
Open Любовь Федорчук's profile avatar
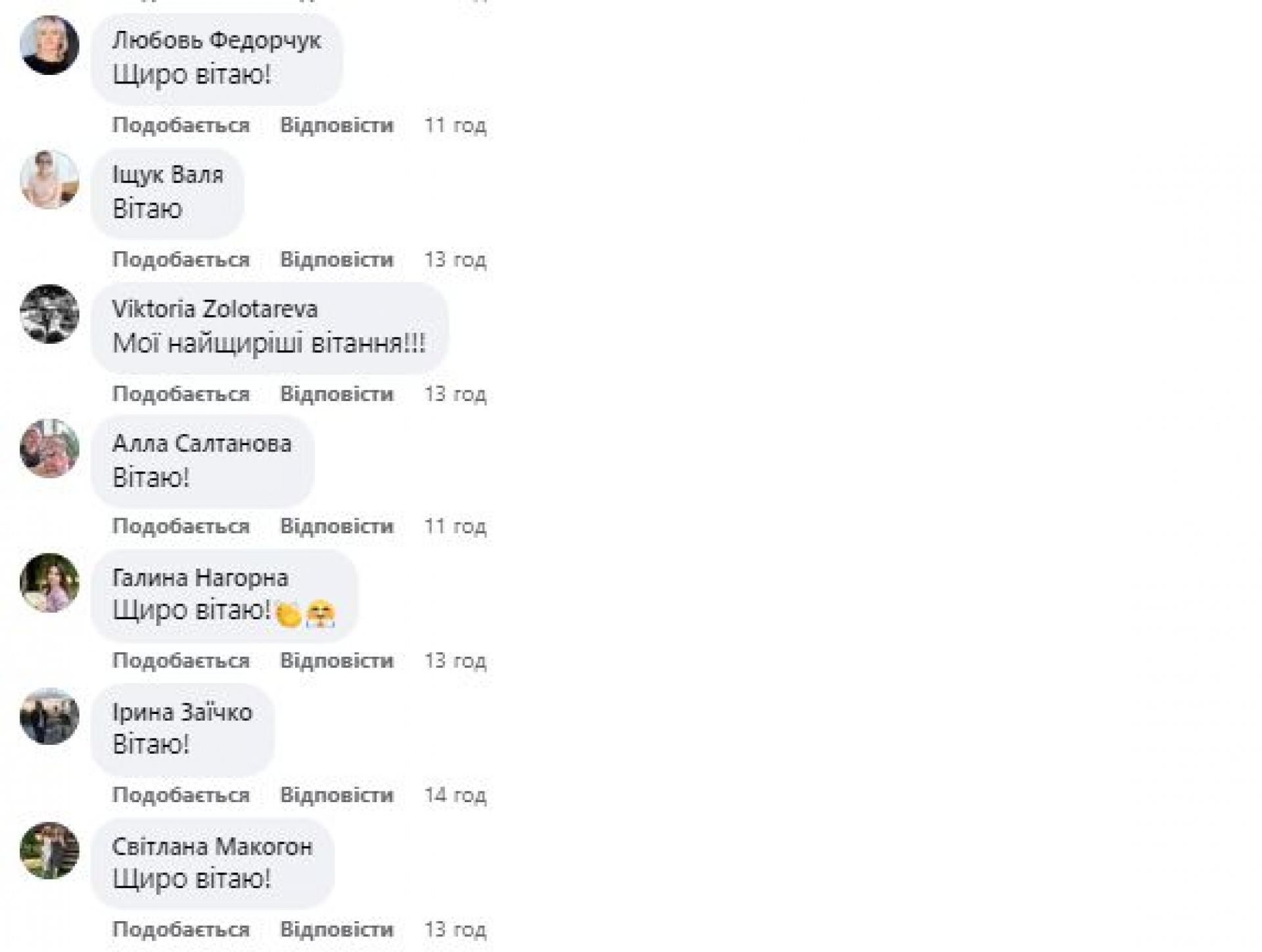[x=49, y=45]
